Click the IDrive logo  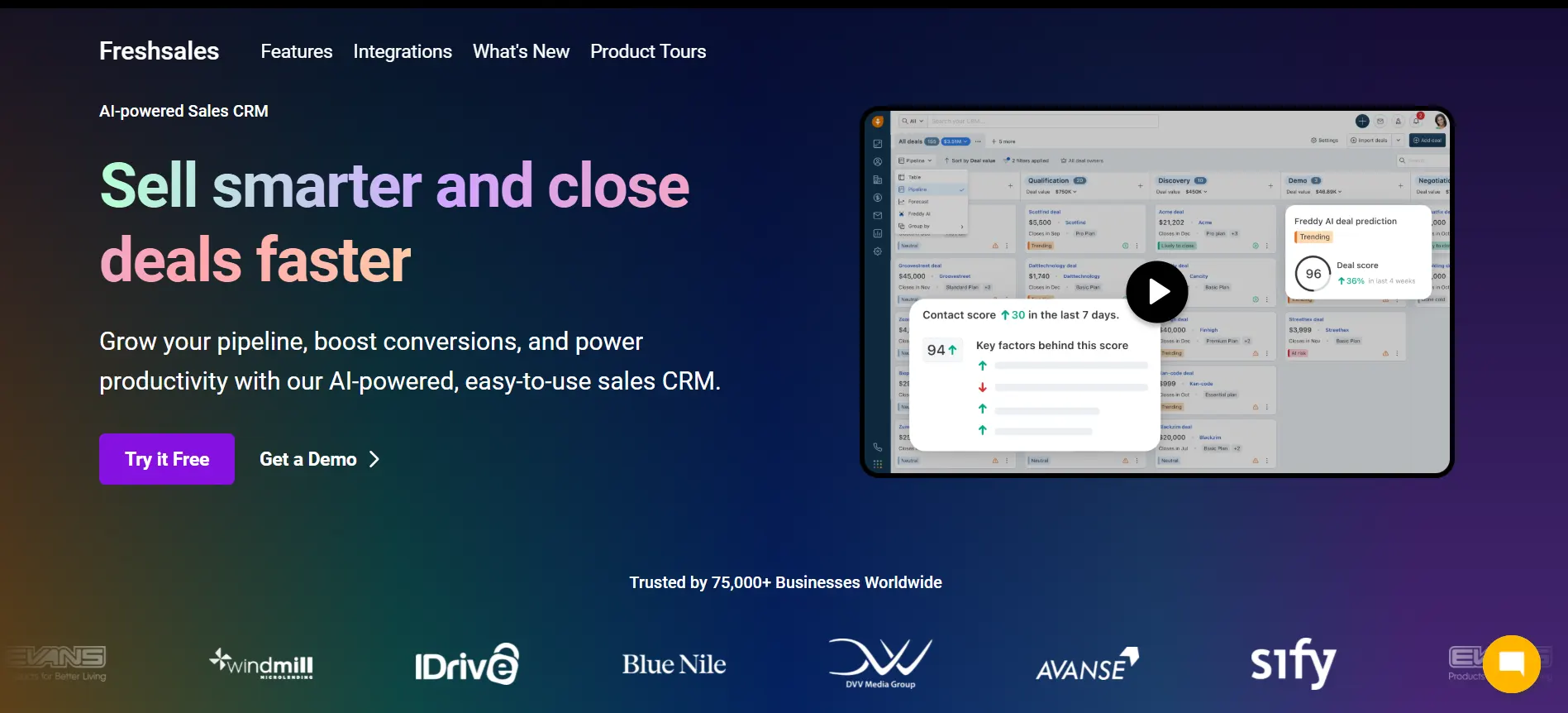[x=467, y=663]
